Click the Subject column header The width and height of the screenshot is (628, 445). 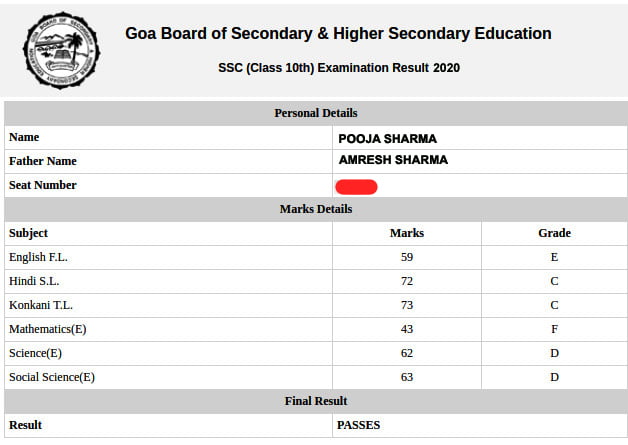[x=28, y=233]
